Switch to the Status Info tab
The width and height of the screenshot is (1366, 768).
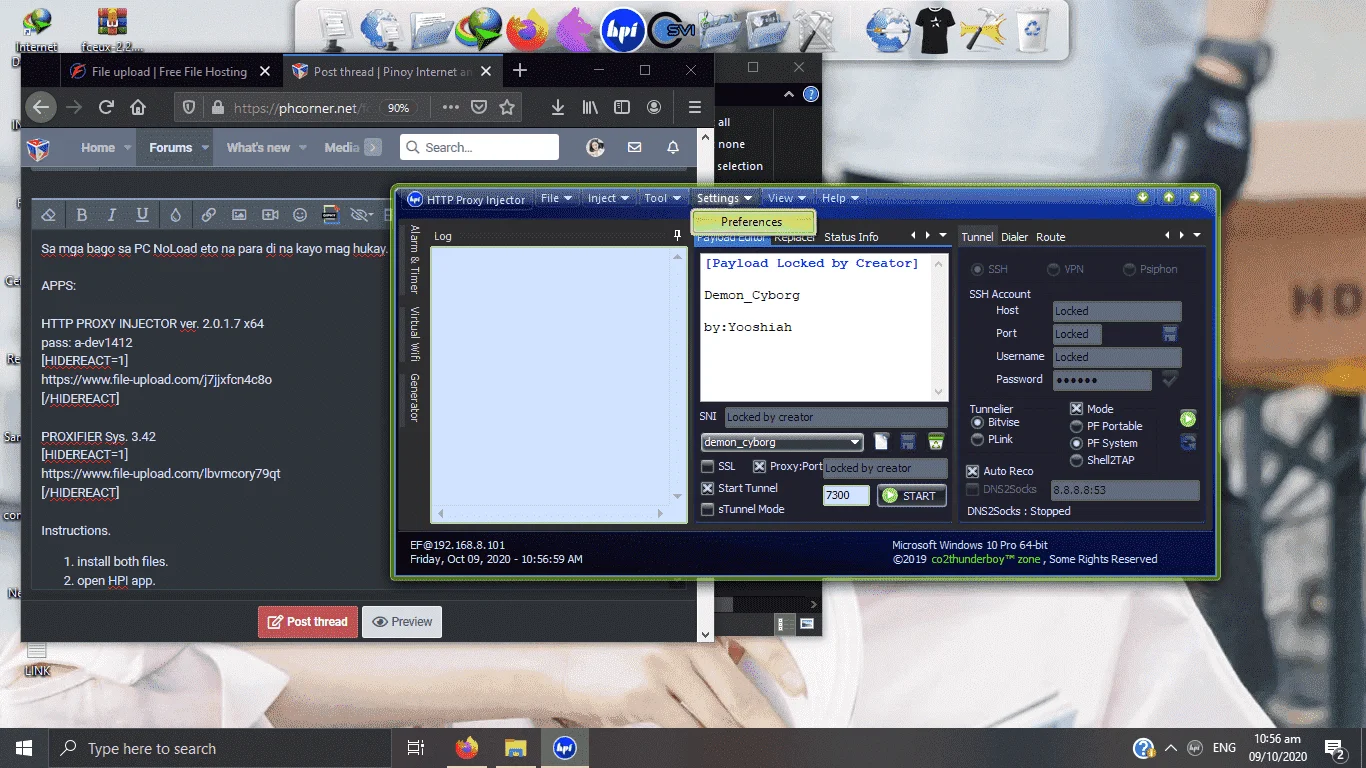click(x=851, y=237)
